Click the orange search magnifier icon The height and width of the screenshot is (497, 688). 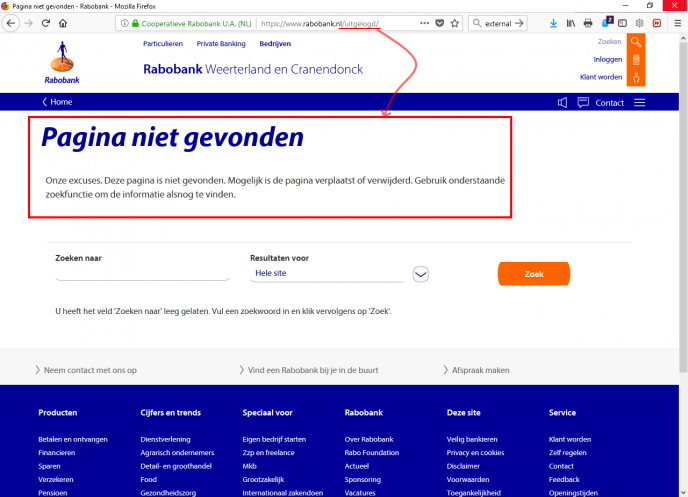pyautogui.click(x=636, y=42)
